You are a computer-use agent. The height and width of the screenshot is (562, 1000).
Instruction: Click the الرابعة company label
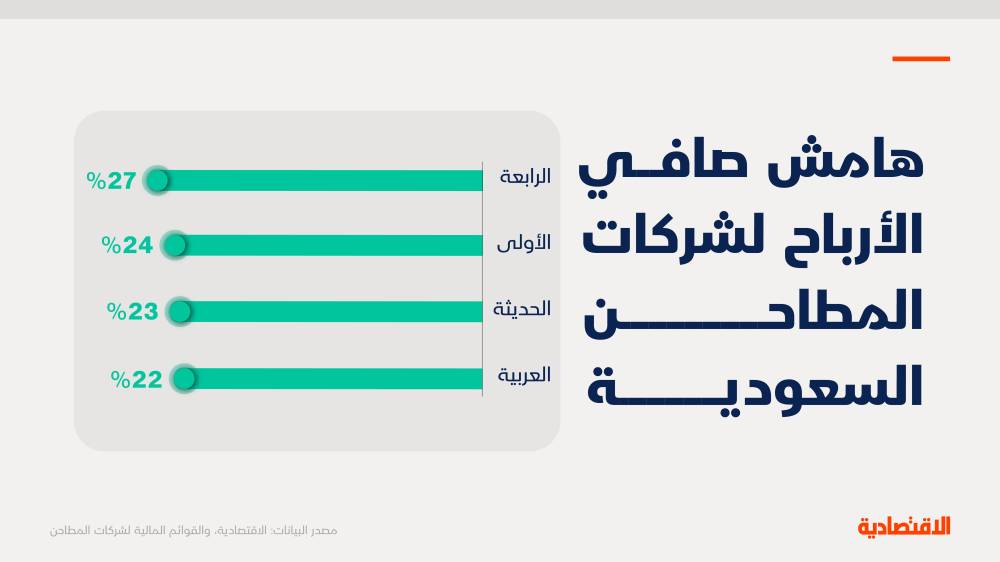point(524,178)
